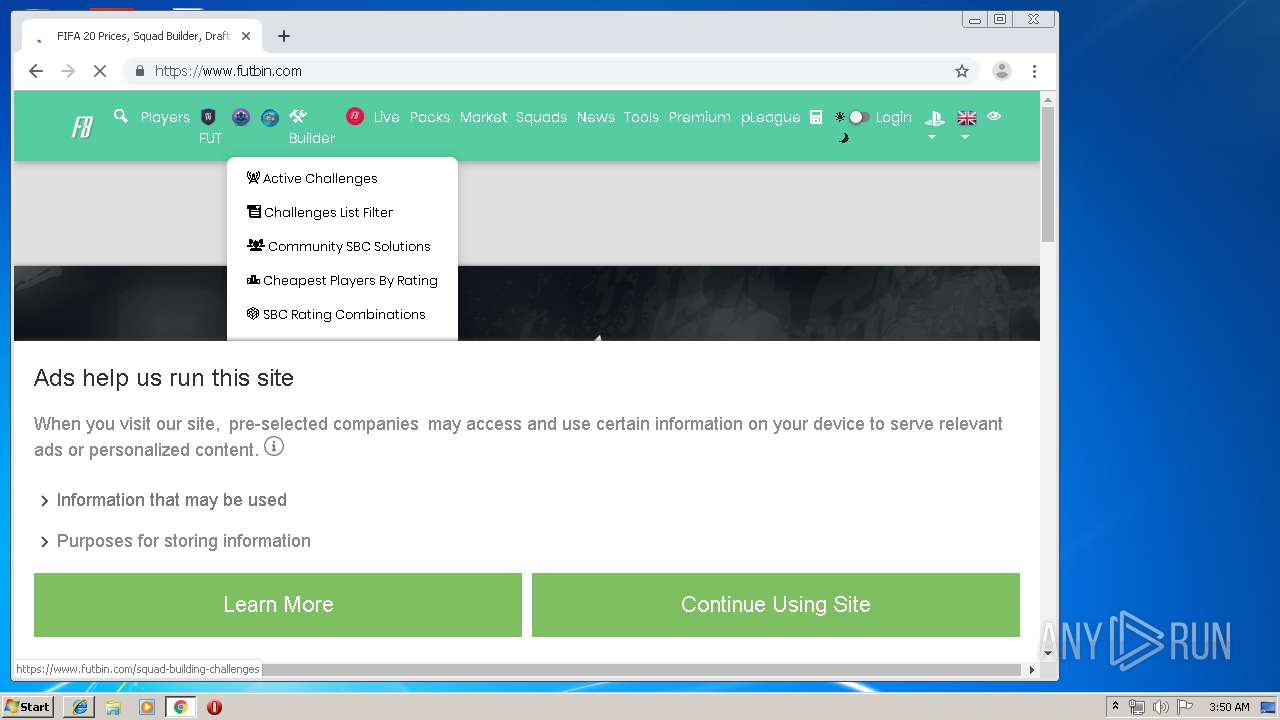The width and height of the screenshot is (1280, 720).
Task: Click the red Live badge icon
Action: click(355, 117)
